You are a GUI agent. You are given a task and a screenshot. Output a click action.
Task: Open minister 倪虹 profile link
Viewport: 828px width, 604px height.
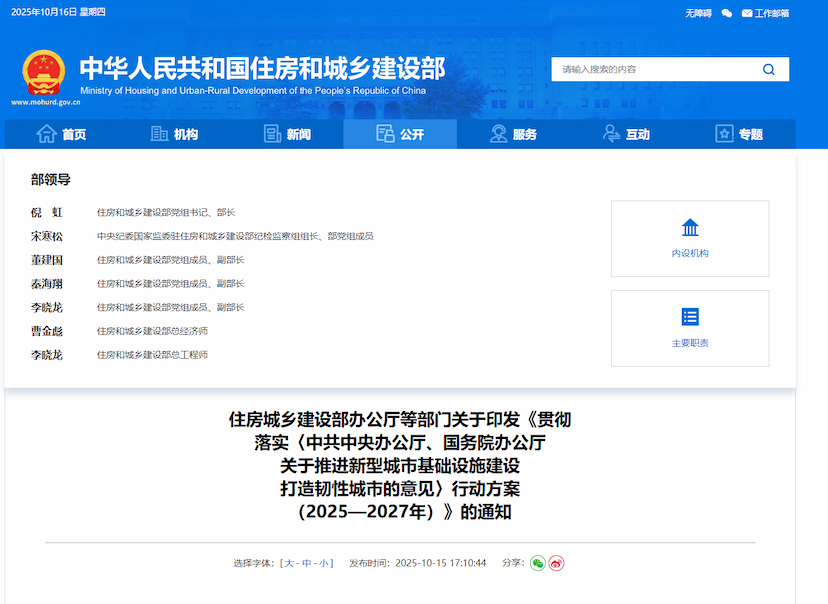(x=46, y=213)
